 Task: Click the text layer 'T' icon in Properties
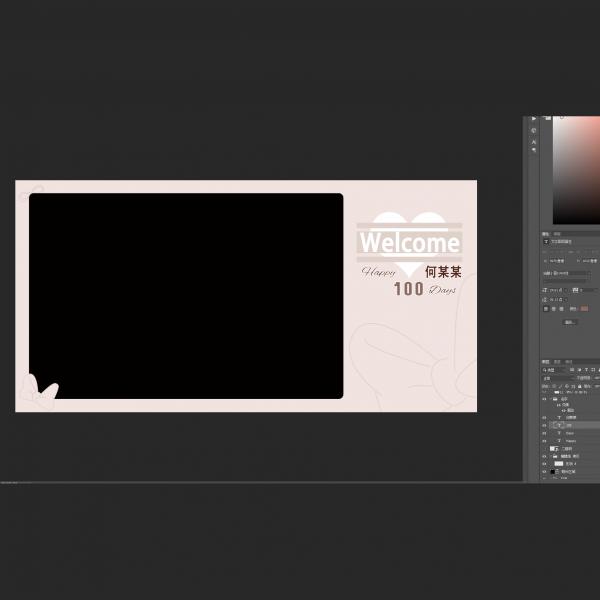pos(546,242)
